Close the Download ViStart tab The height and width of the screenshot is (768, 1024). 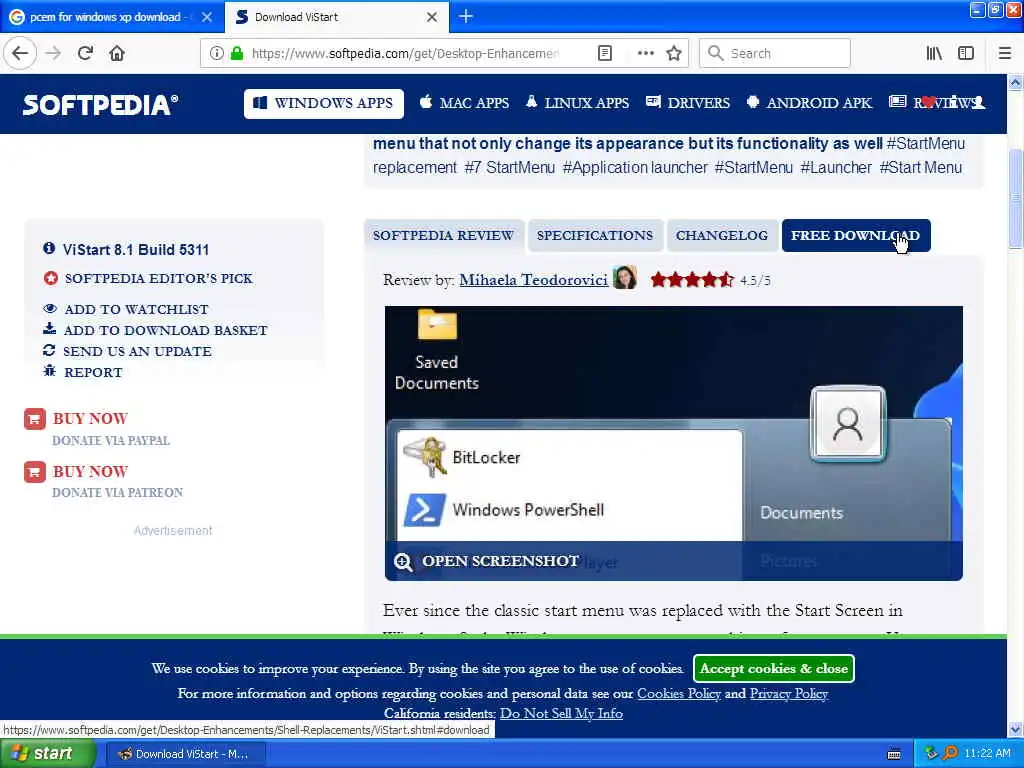432,17
